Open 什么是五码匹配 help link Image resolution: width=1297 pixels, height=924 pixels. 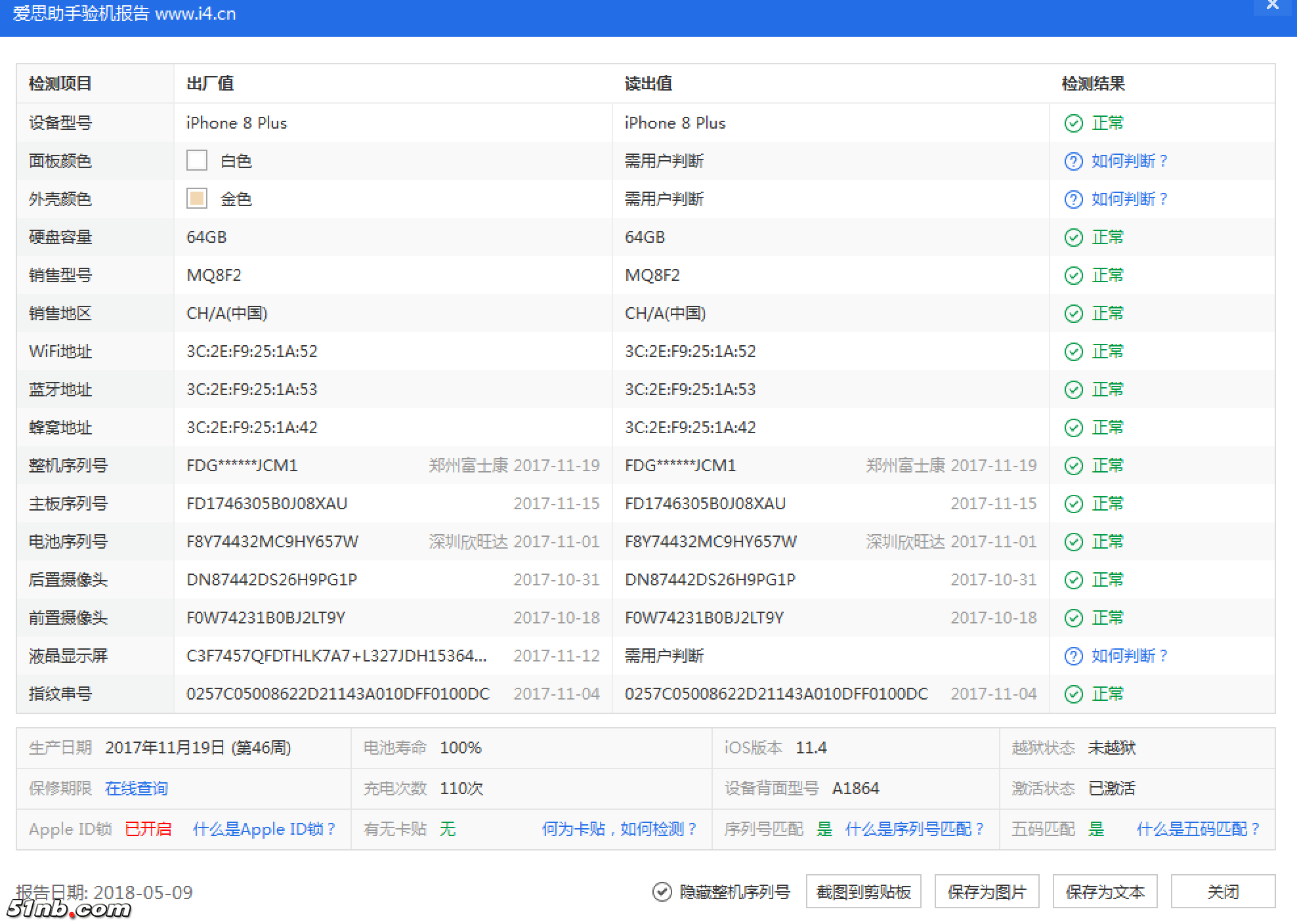pos(1198,829)
